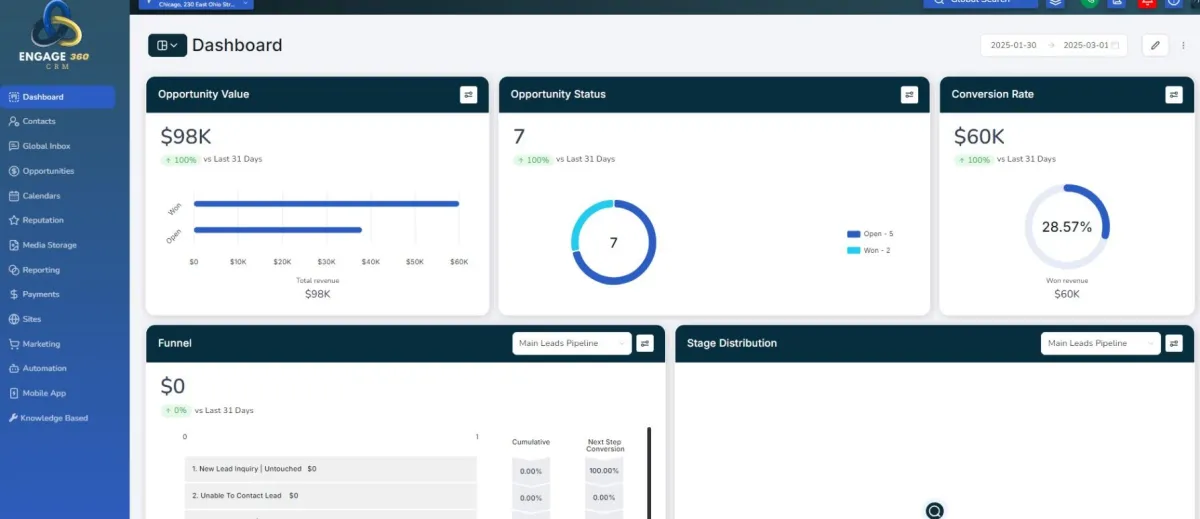The height and width of the screenshot is (519, 1200).
Task: Click the Media Storage image icon
Action: [x=13, y=245]
